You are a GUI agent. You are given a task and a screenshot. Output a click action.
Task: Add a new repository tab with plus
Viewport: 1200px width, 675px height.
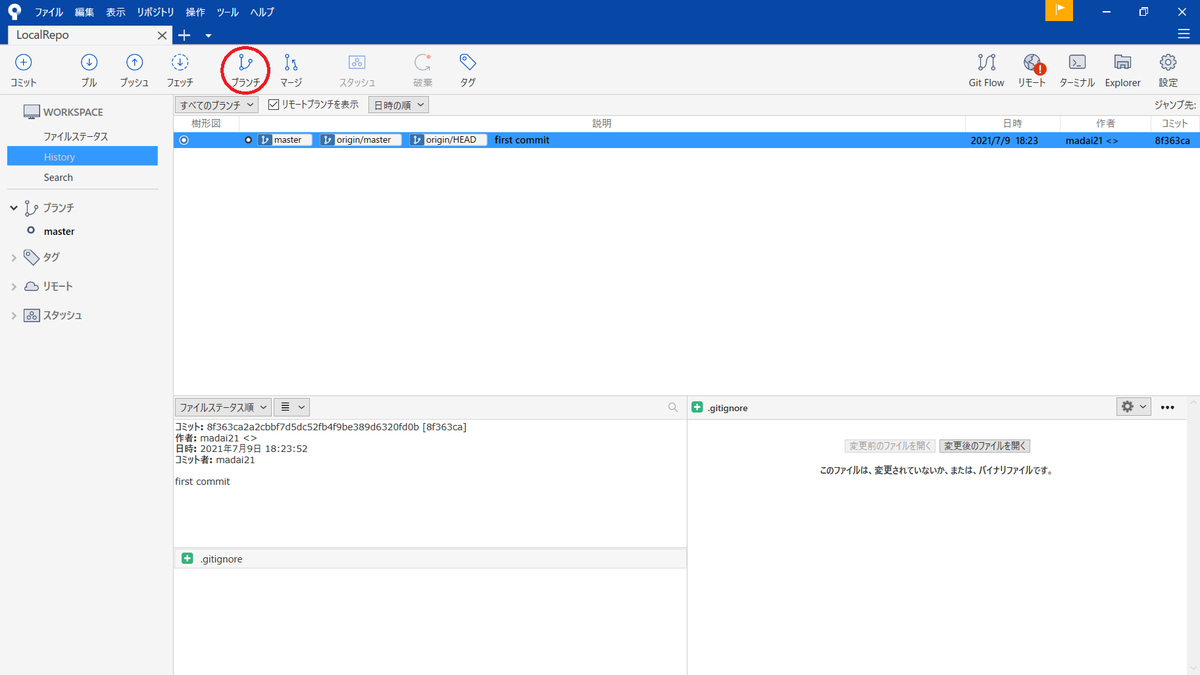tap(184, 35)
